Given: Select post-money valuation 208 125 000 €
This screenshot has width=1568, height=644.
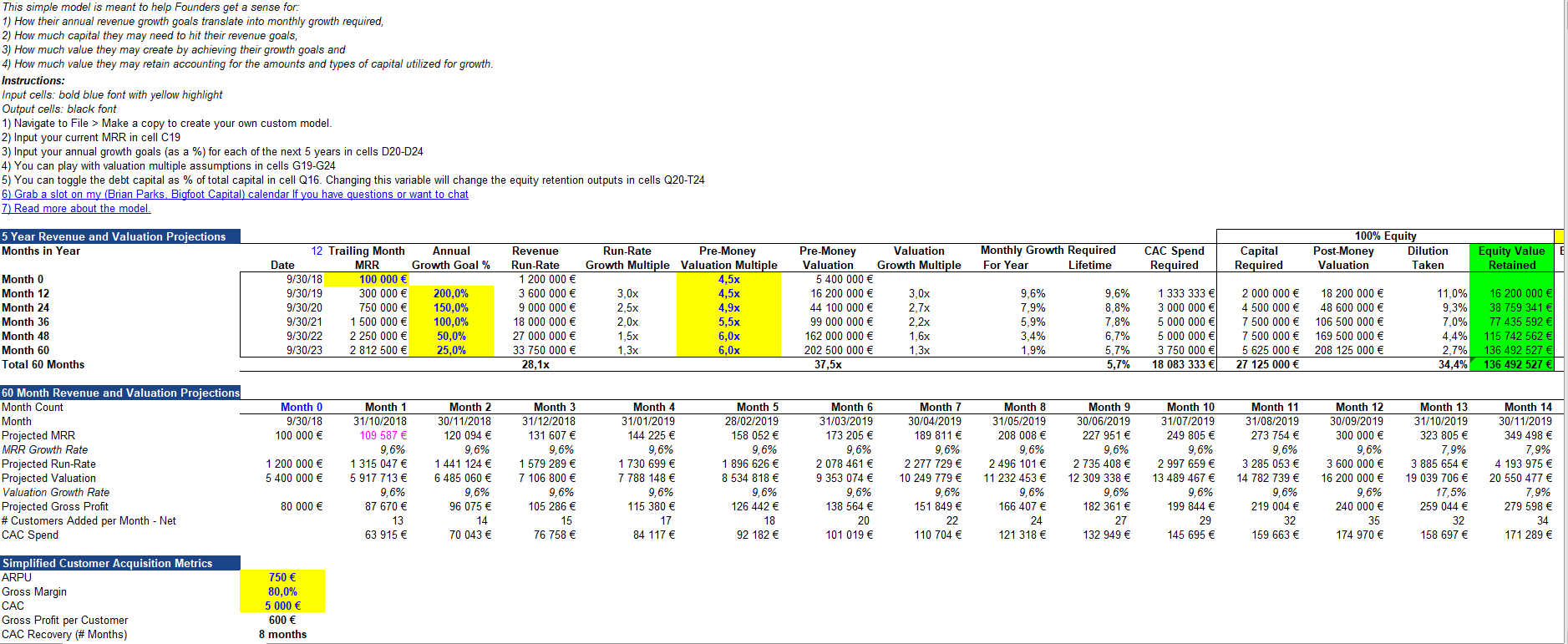Looking at the screenshot, I should (1348, 350).
